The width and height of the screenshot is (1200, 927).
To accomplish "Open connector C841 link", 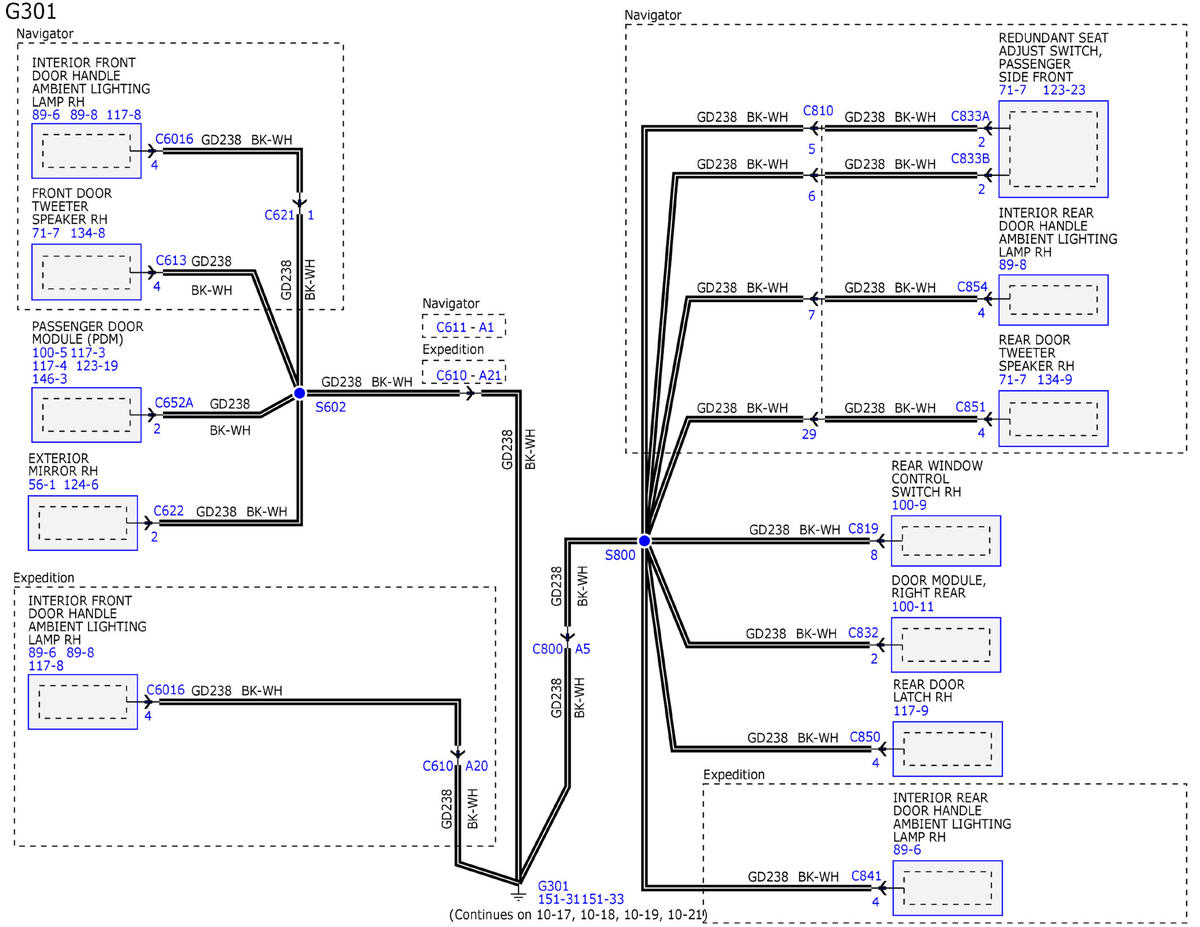I will tap(865, 876).
